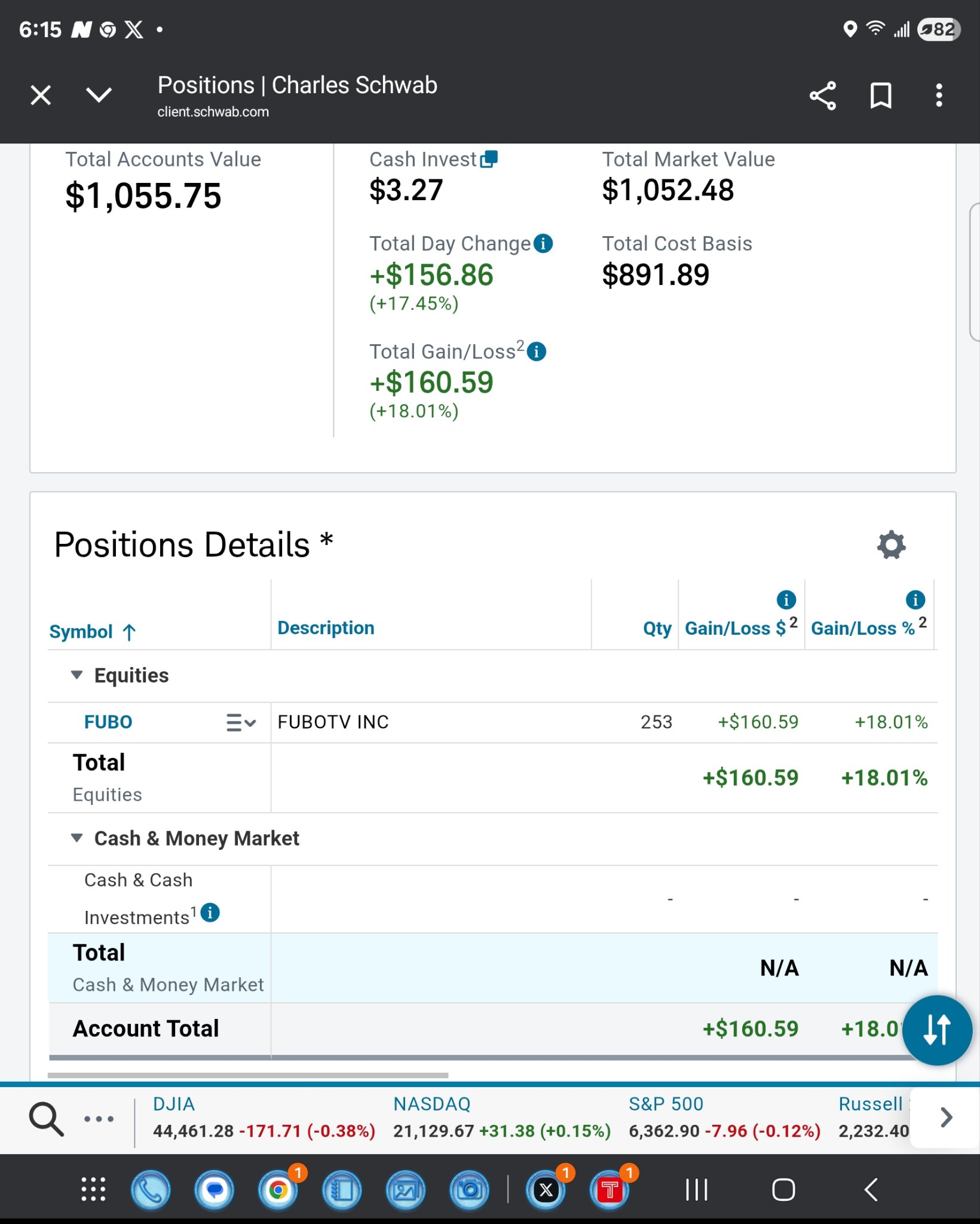
Task: Launch the Phone app from taskbar
Action: click(x=151, y=1190)
